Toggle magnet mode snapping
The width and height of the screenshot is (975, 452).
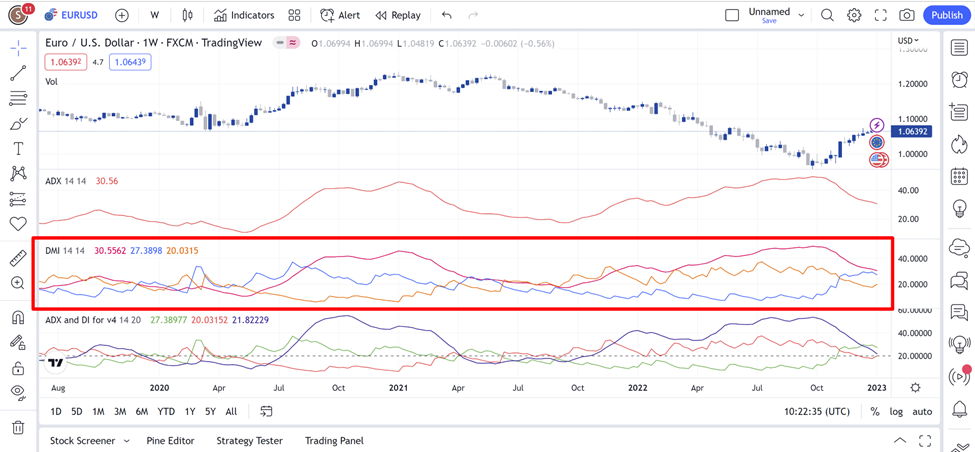[x=18, y=317]
